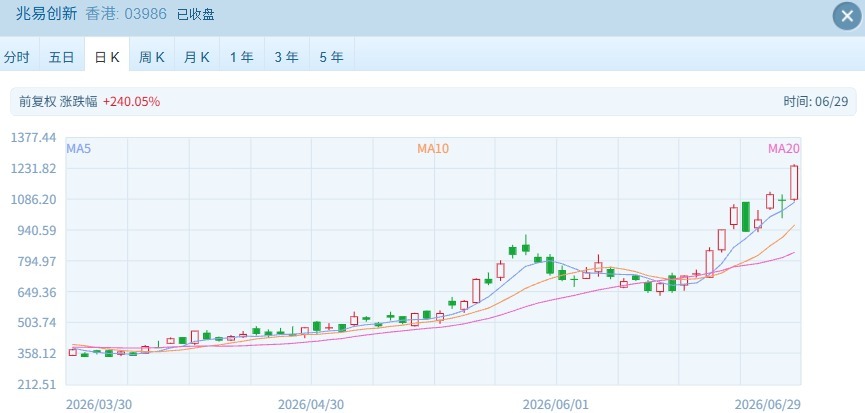Click the 2026/04/30 date axis label
Screen dimensions: 865x413
click(311, 404)
